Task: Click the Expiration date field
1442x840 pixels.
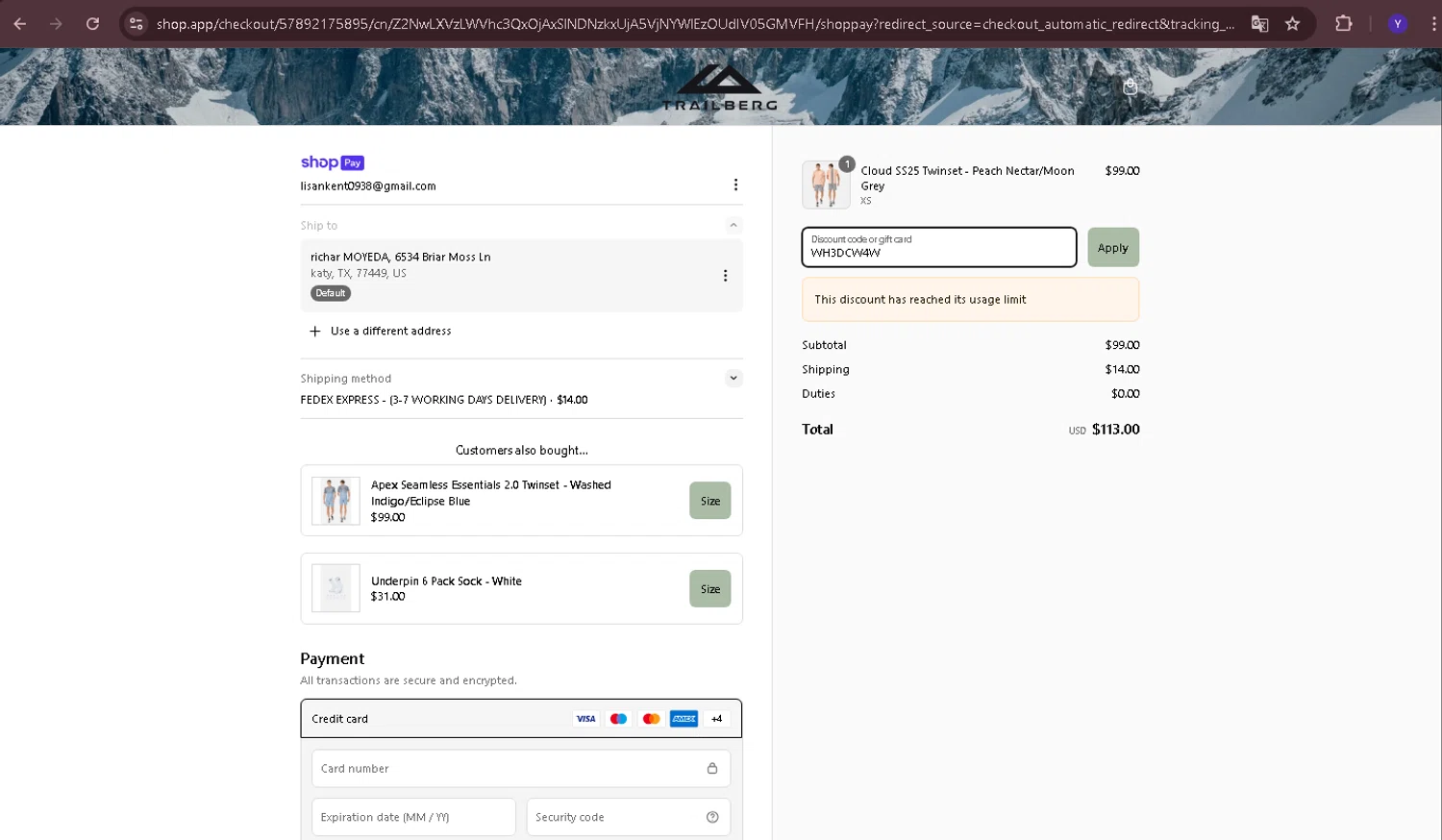Action: (413, 817)
